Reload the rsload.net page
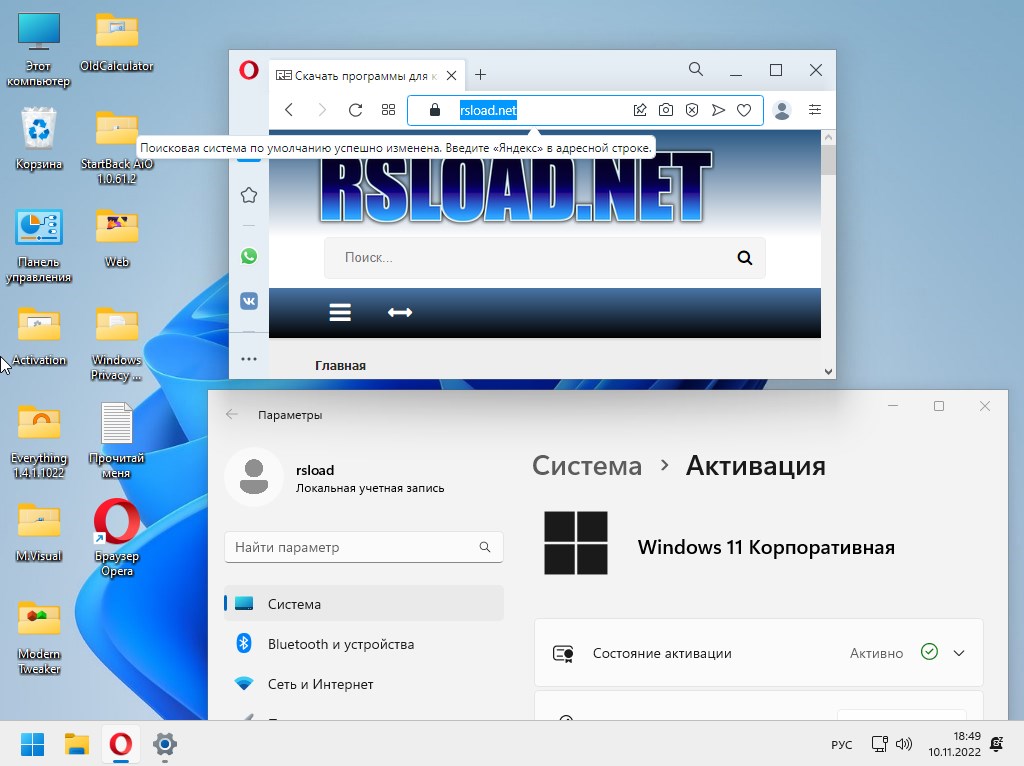Image resolution: width=1024 pixels, height=766 pixels. (355, 110)
